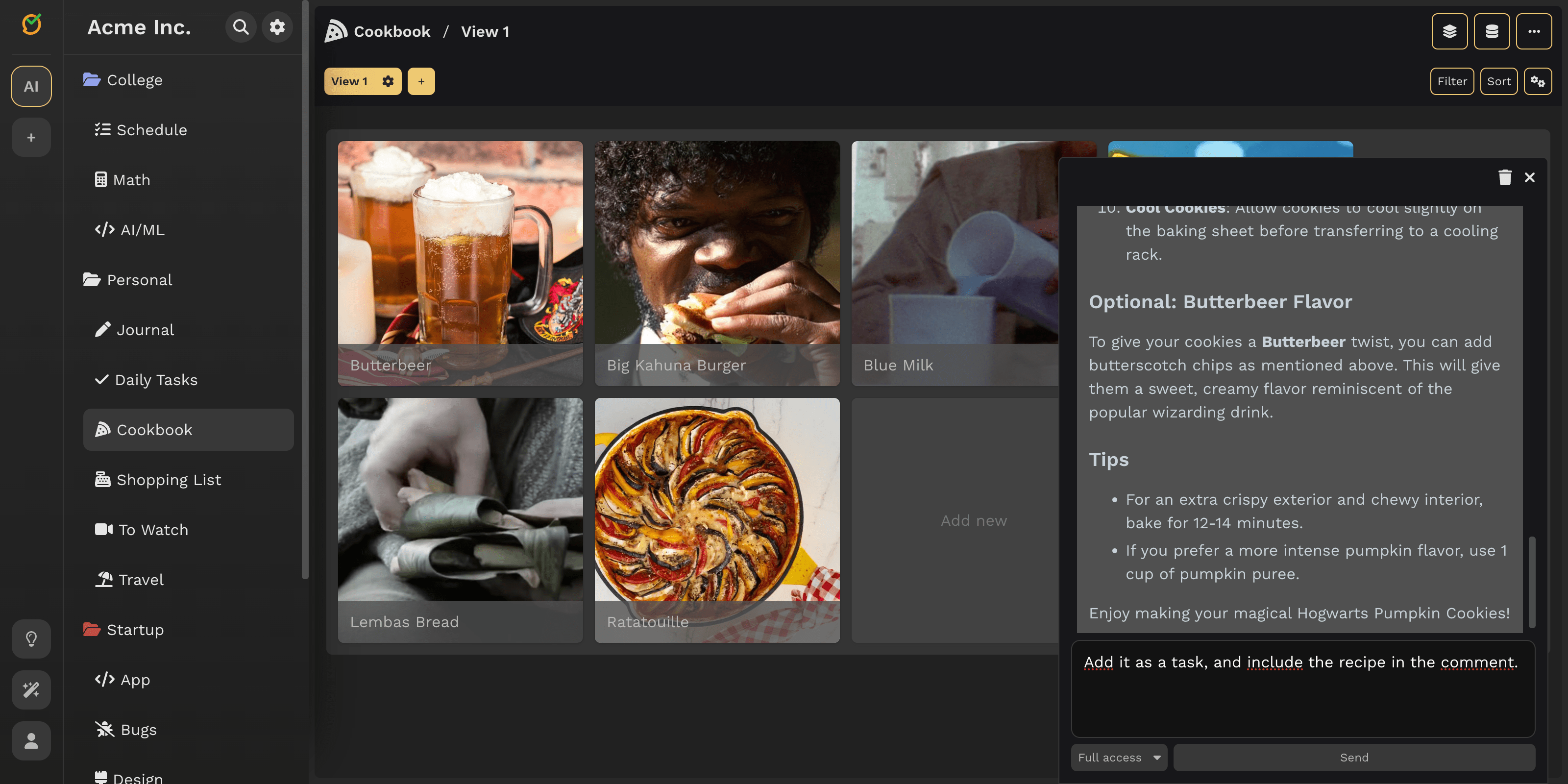The width and height of the screenshot is (1568, 784).
Task: Click the chat message input field
Action: pyautogui.click(x=1302, y=689)
